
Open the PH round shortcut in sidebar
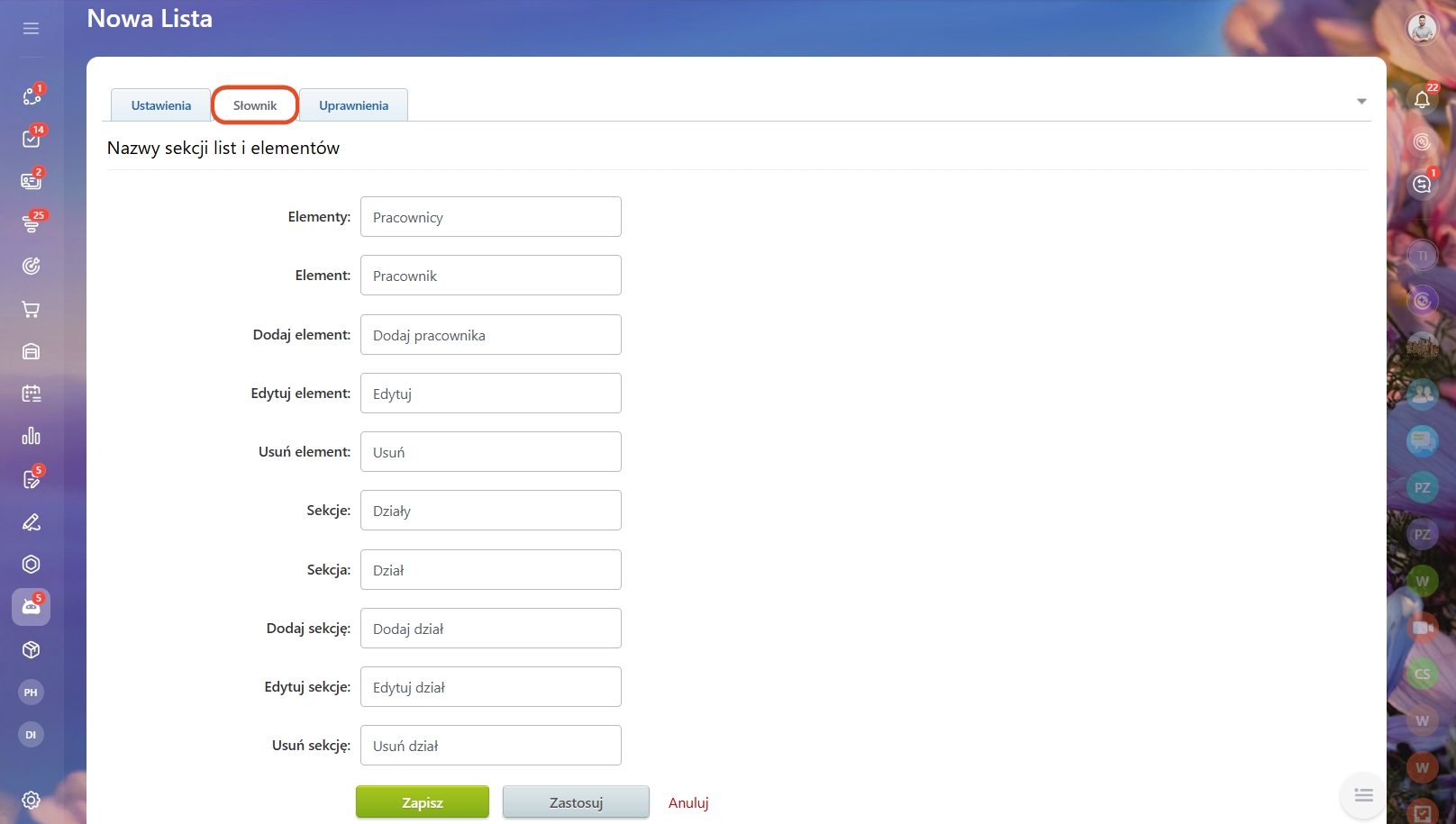coord(31,692)
